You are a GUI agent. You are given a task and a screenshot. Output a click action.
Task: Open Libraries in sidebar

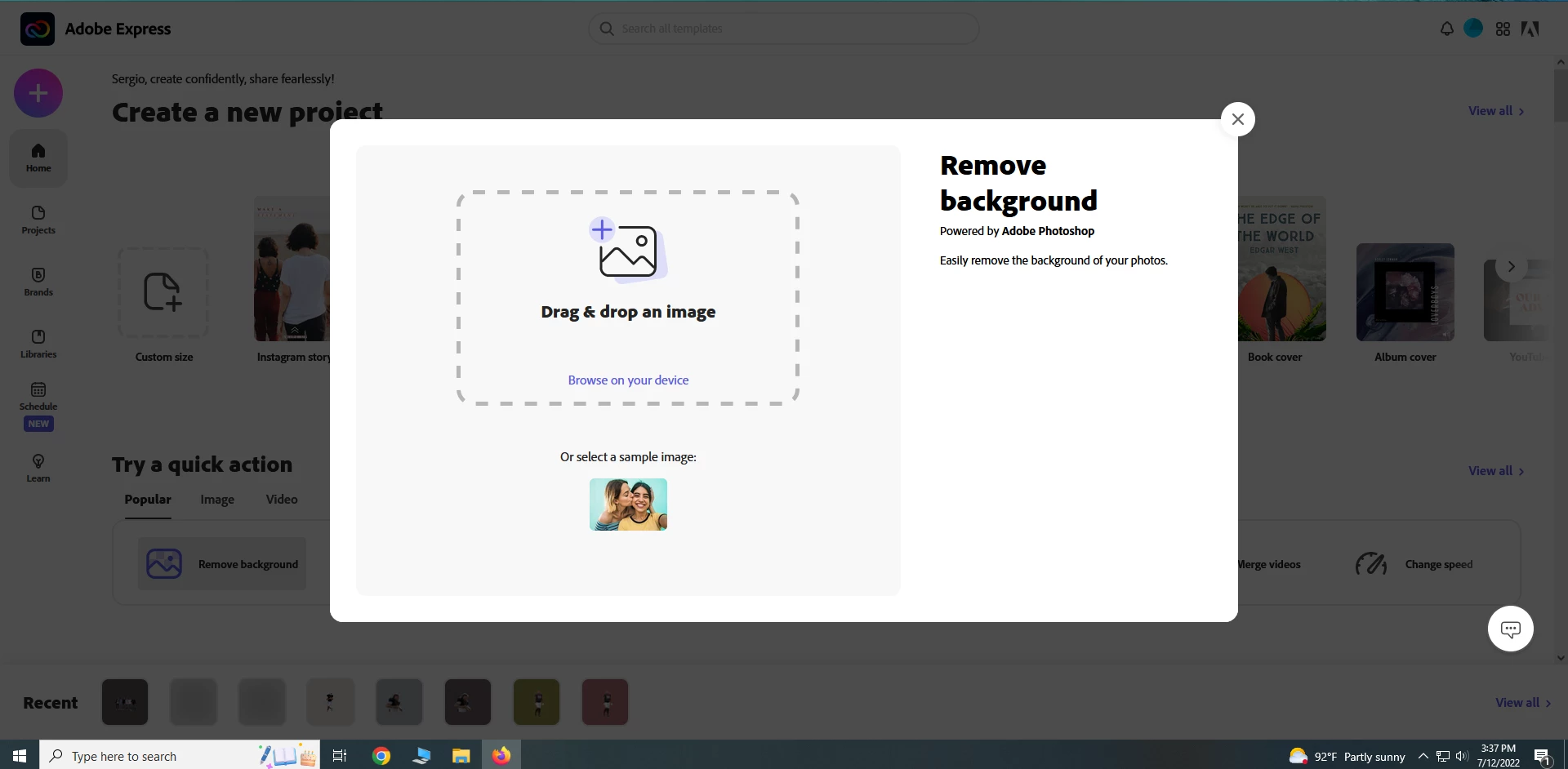pyautogui.click(x=38, y=344)
